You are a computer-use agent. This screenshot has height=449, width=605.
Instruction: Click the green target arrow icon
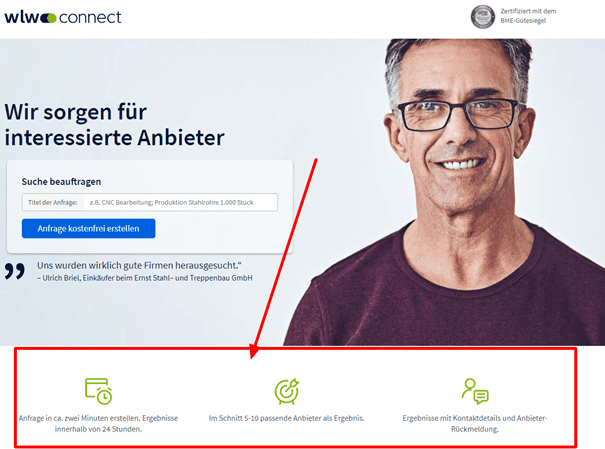click(x=287, y=391)
